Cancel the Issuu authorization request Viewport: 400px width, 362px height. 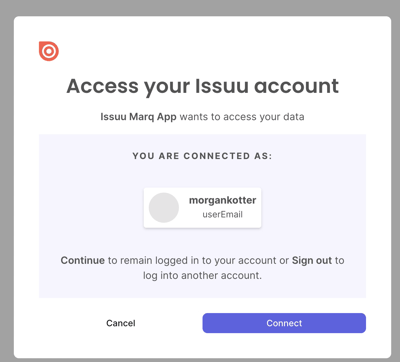click(121, 323)
